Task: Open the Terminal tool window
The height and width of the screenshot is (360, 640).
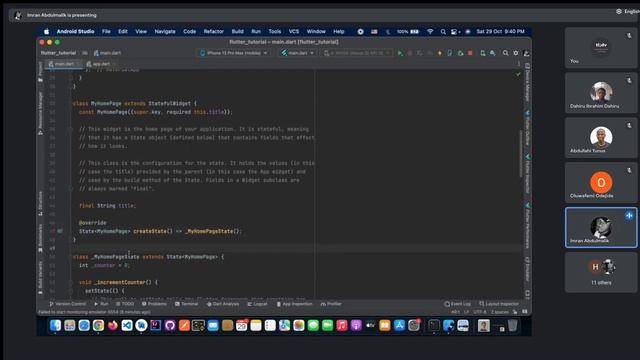Action: pos(187,304)
